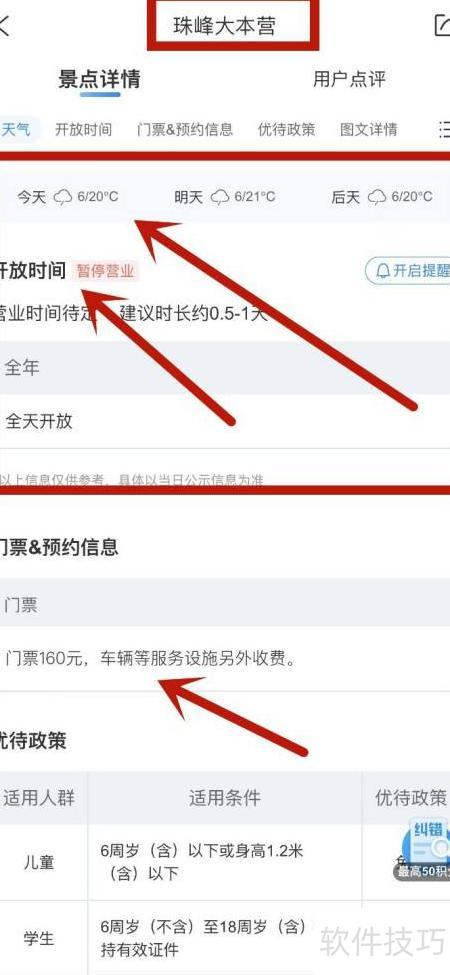
Task: Jump to 门票&预约信息 section
Action: (x=185, y=129)
